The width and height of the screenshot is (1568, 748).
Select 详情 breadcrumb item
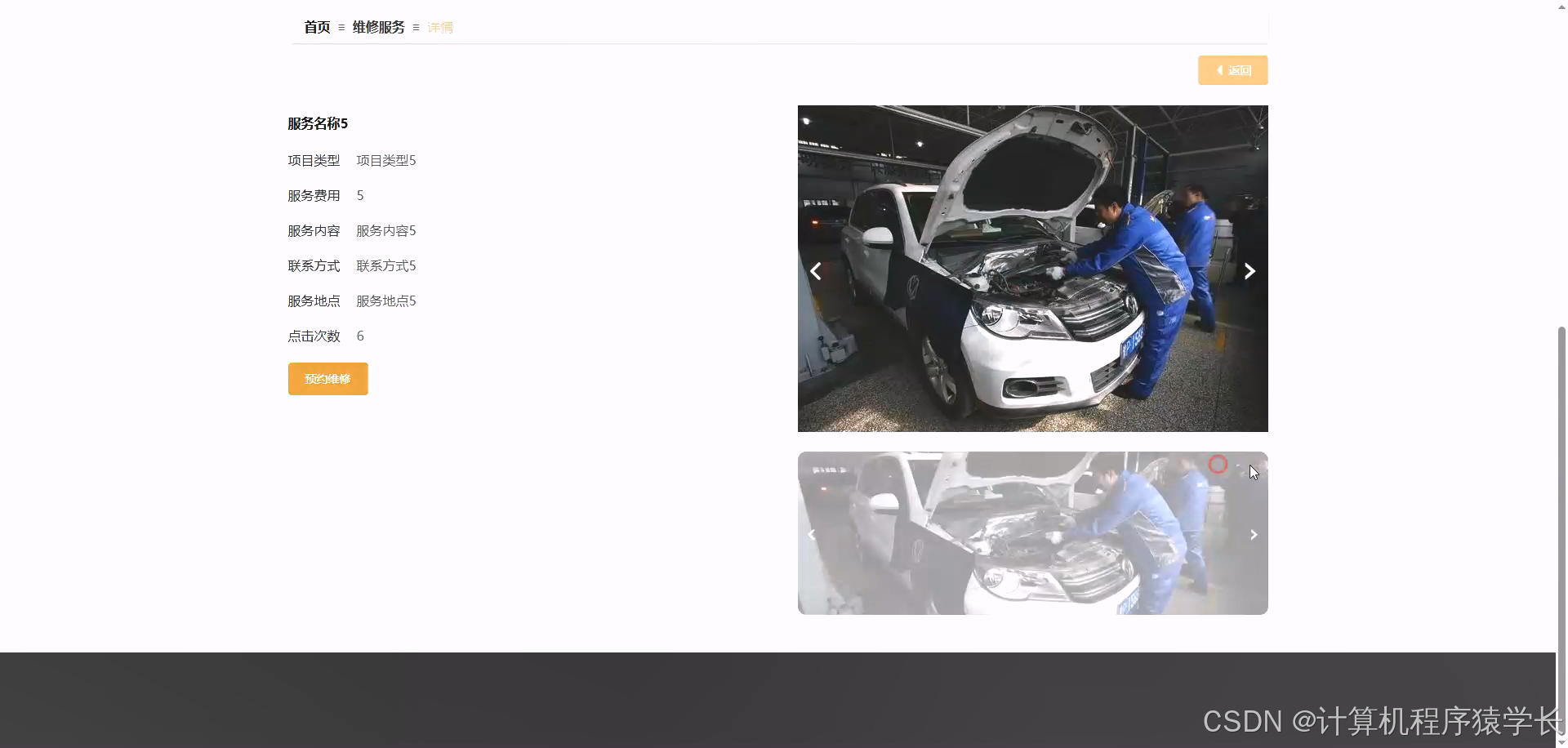[440, 28]
